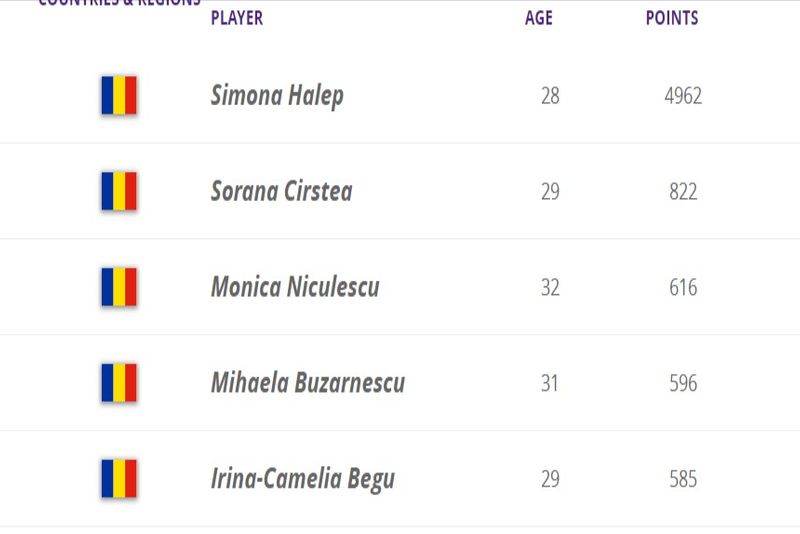
Task: Select the age 28 cell
Action: [x=550, y=96]
